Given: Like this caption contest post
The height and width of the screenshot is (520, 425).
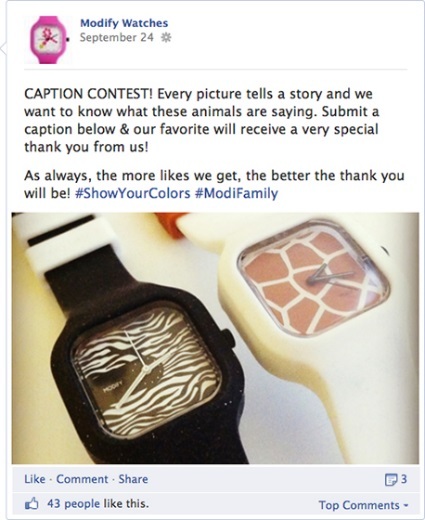Looking at the screenshot, I should click(35, 479).
